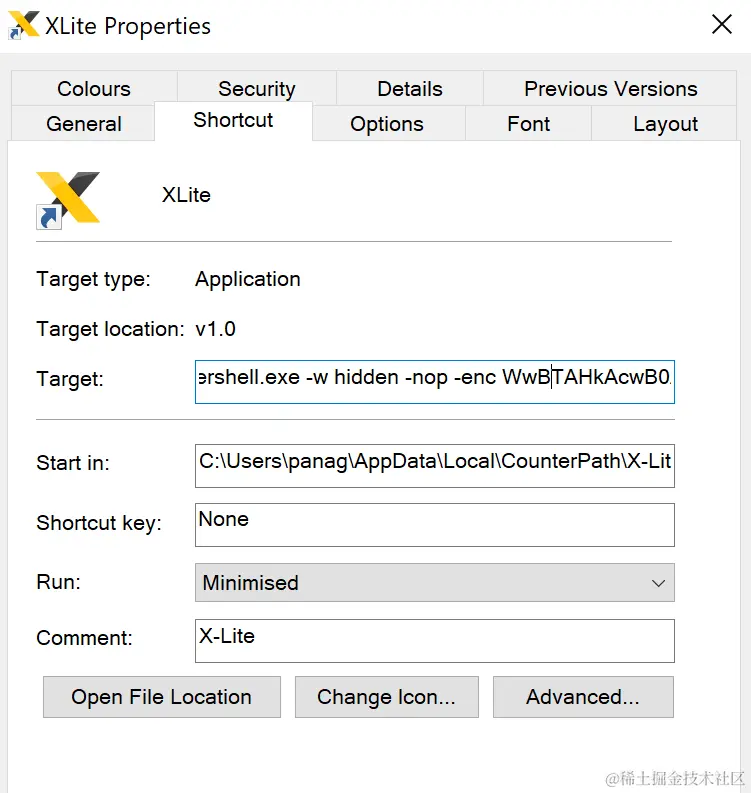Click the Open File Location button
751x793 pixels.
(162, 697)
